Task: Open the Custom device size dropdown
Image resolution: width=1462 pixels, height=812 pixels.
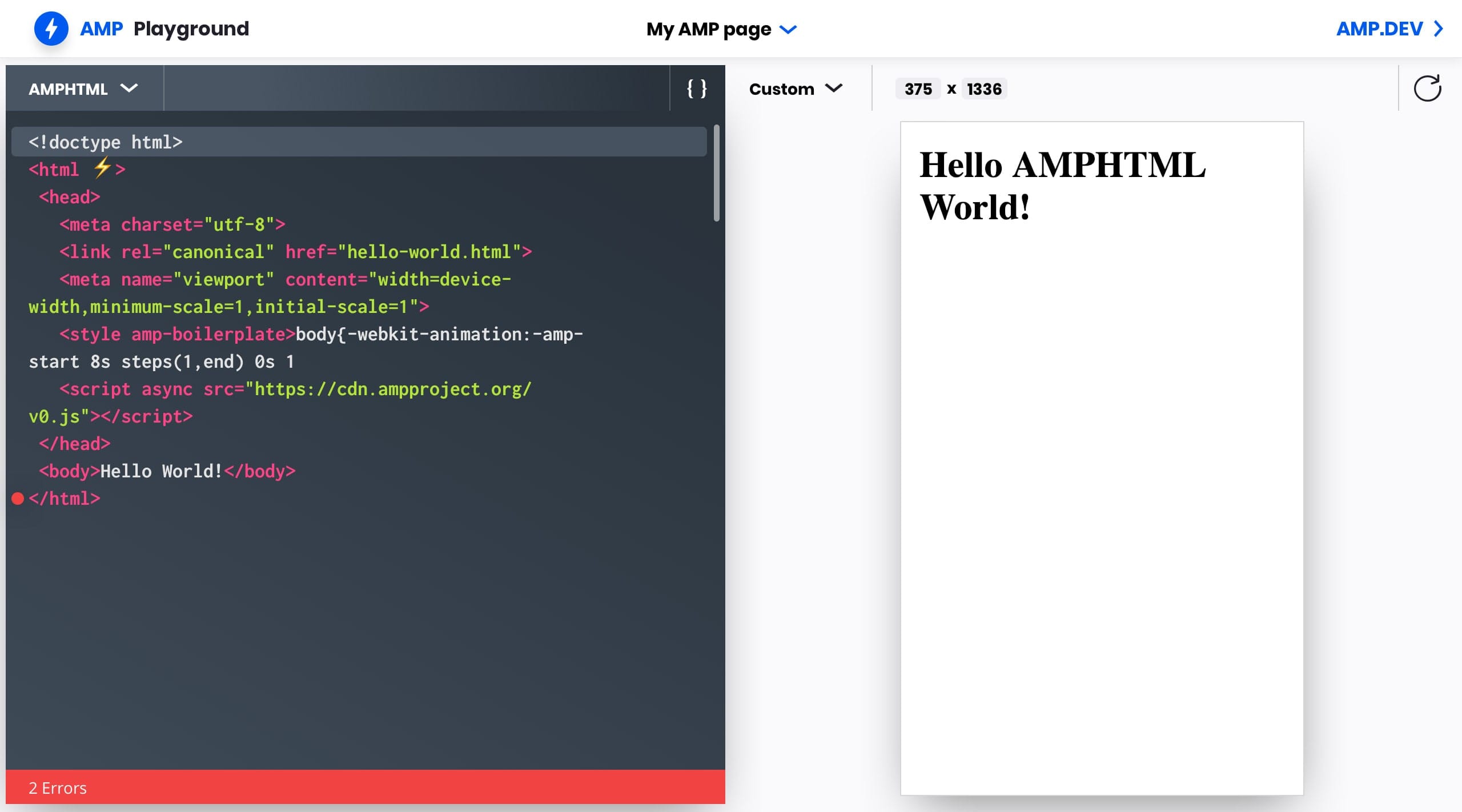Action: [796, 89]
